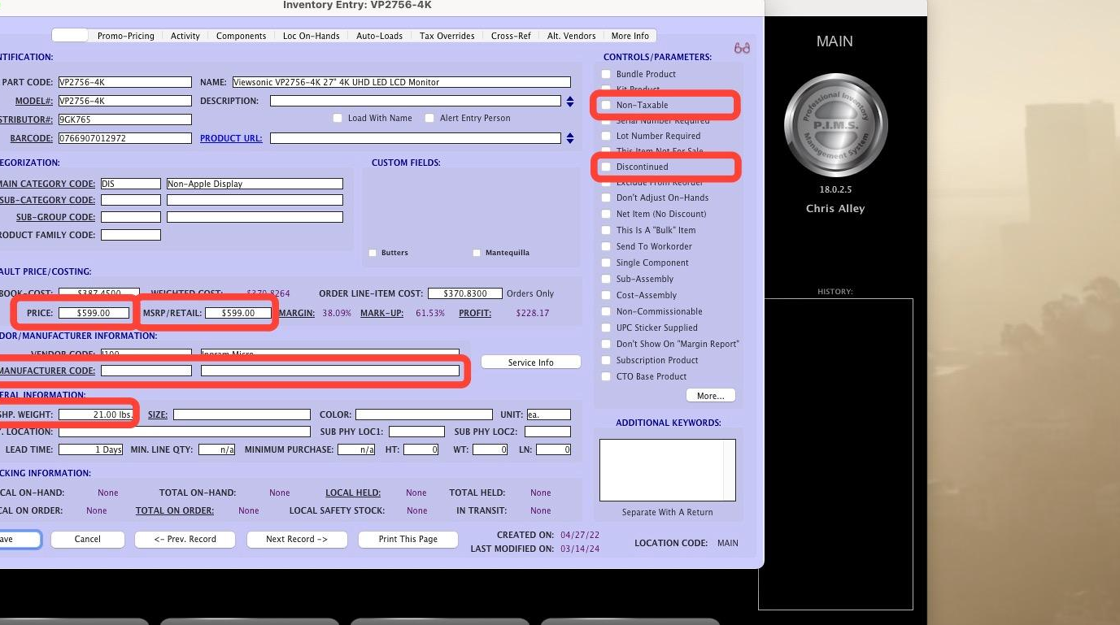1120x625 pixels.
Task: Check This Is A "Bulk" Item
Action: (606, 230)
